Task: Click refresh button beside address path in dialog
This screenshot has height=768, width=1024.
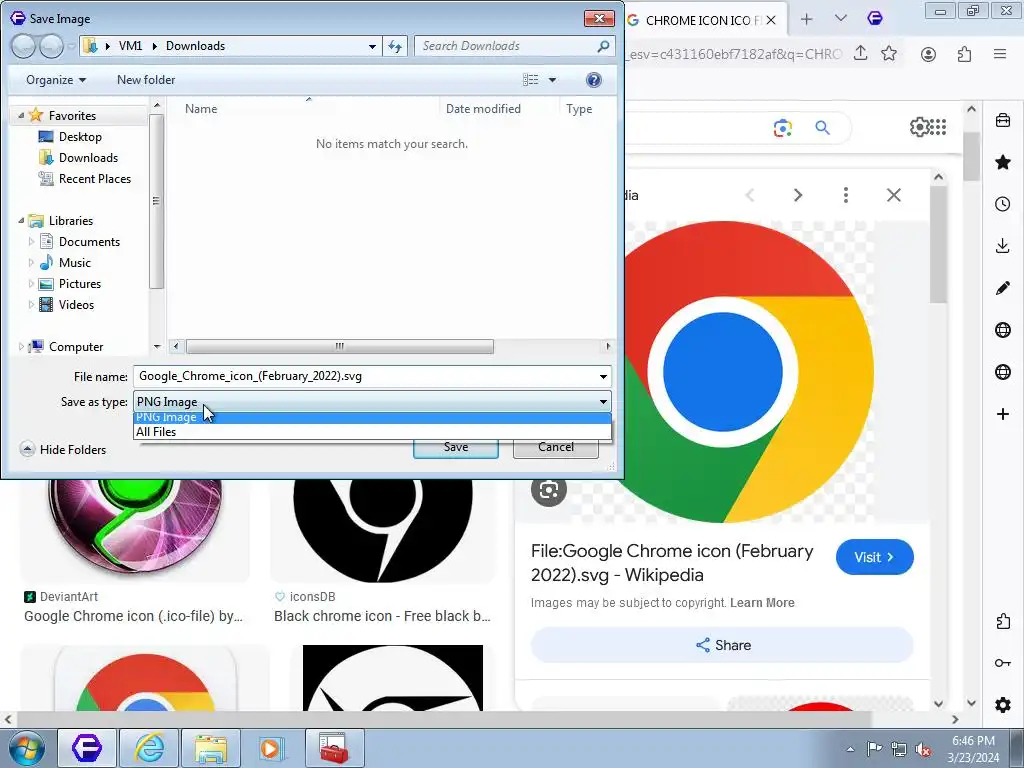Action: point(395,46)
